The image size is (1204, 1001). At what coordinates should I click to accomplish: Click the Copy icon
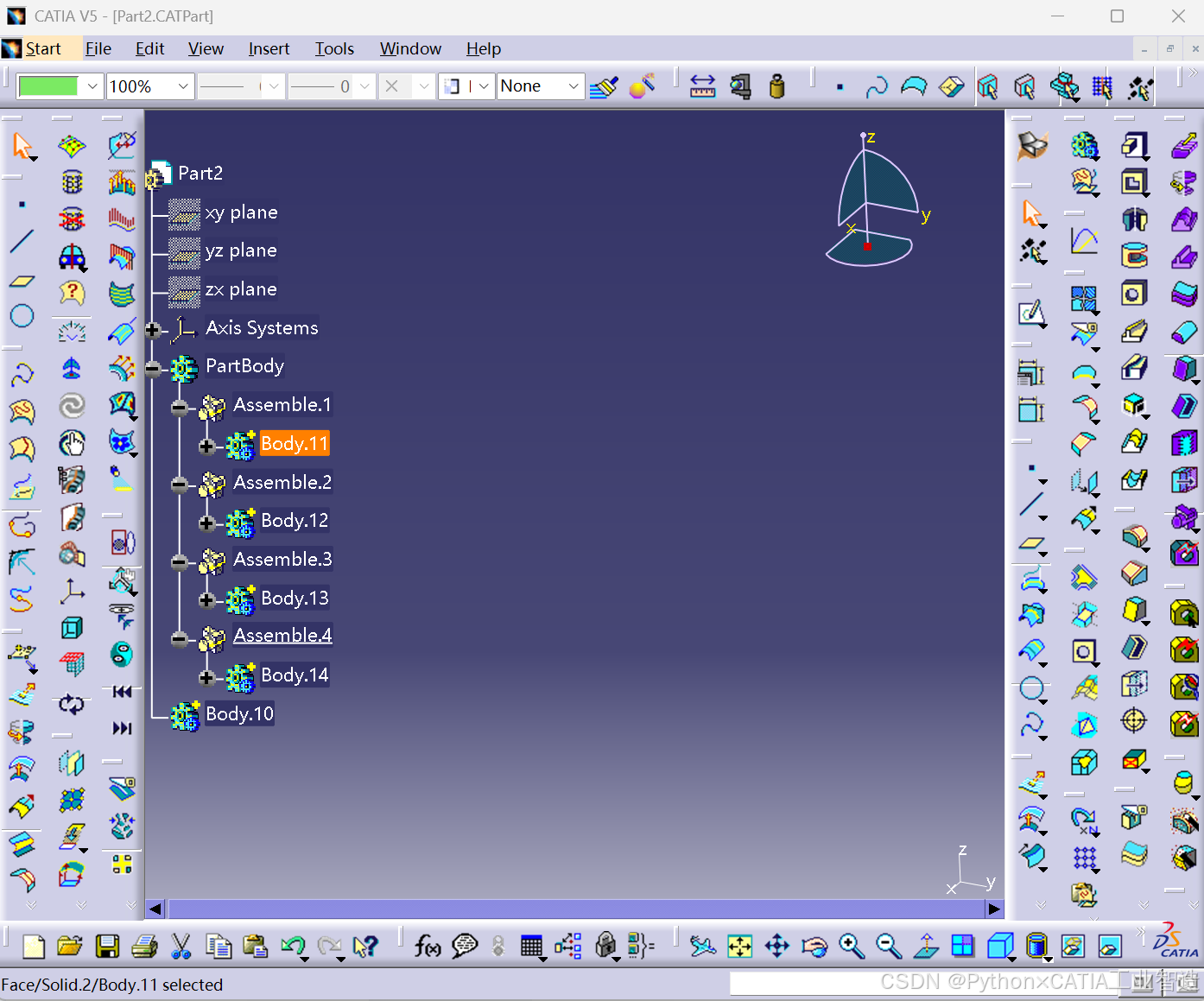pyautogui.click(x=219, y=947)
